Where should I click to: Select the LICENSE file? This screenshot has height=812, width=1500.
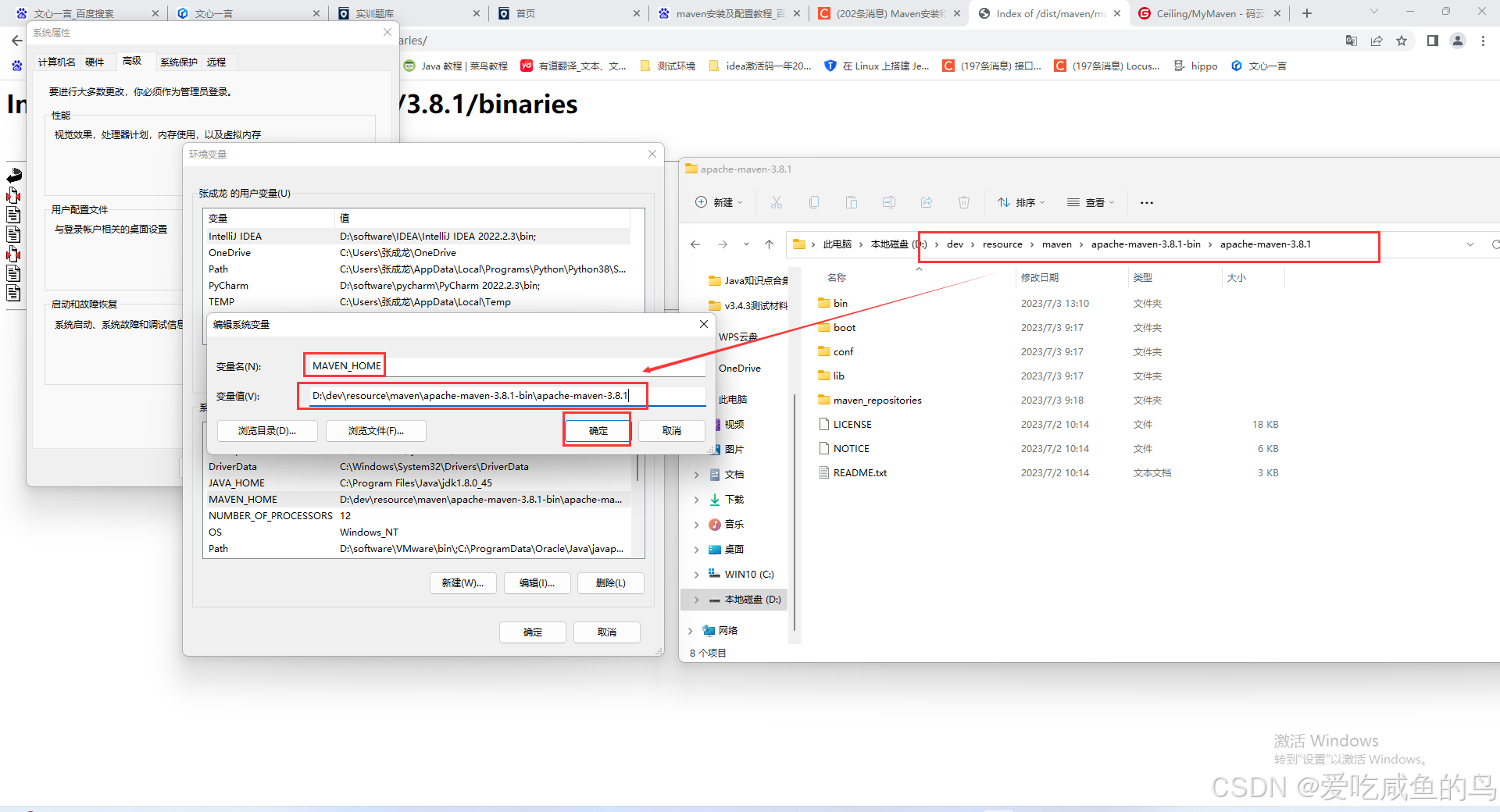(x=852, y=424)
